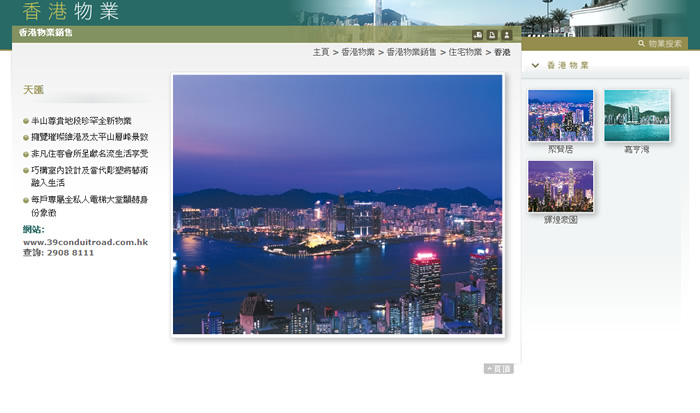Open the third property thumbnail, bottom row

click(x=560, y=186)
